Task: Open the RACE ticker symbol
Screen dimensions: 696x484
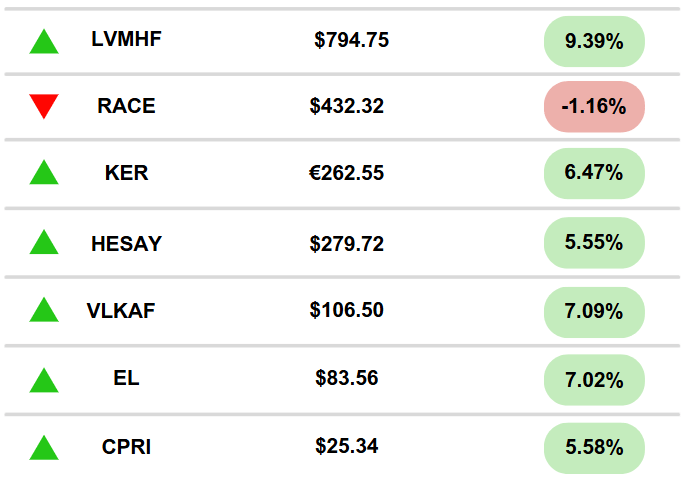Action: tap(127, 106)
